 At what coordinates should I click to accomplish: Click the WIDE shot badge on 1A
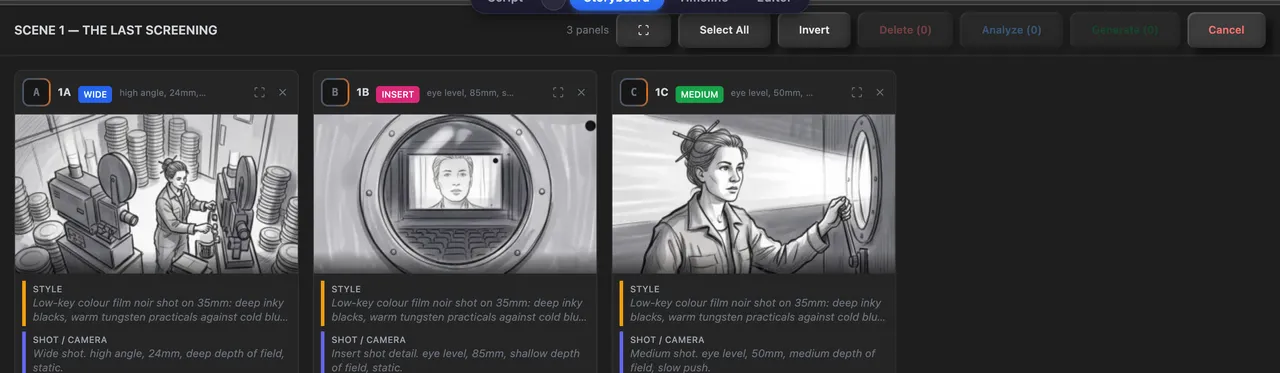coord(95,94)
